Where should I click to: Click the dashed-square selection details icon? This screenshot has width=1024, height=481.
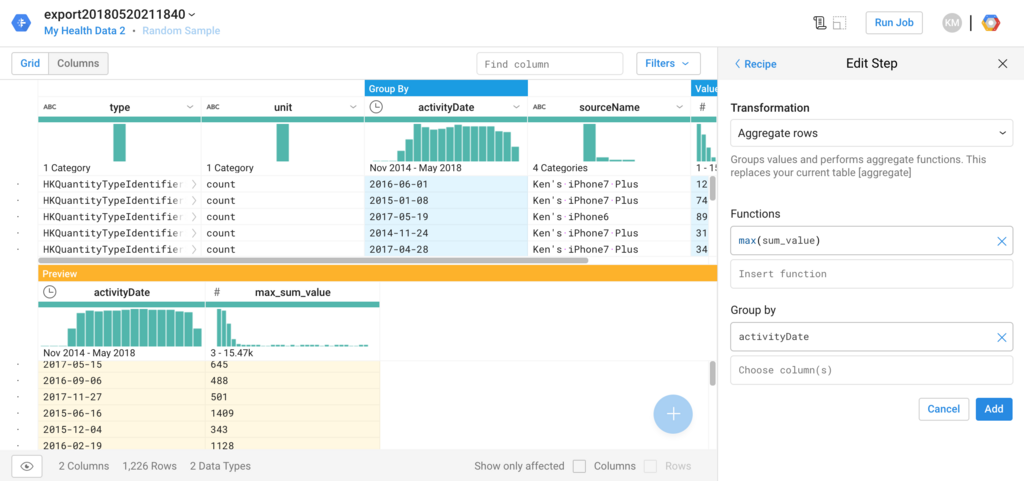(840, 23)
